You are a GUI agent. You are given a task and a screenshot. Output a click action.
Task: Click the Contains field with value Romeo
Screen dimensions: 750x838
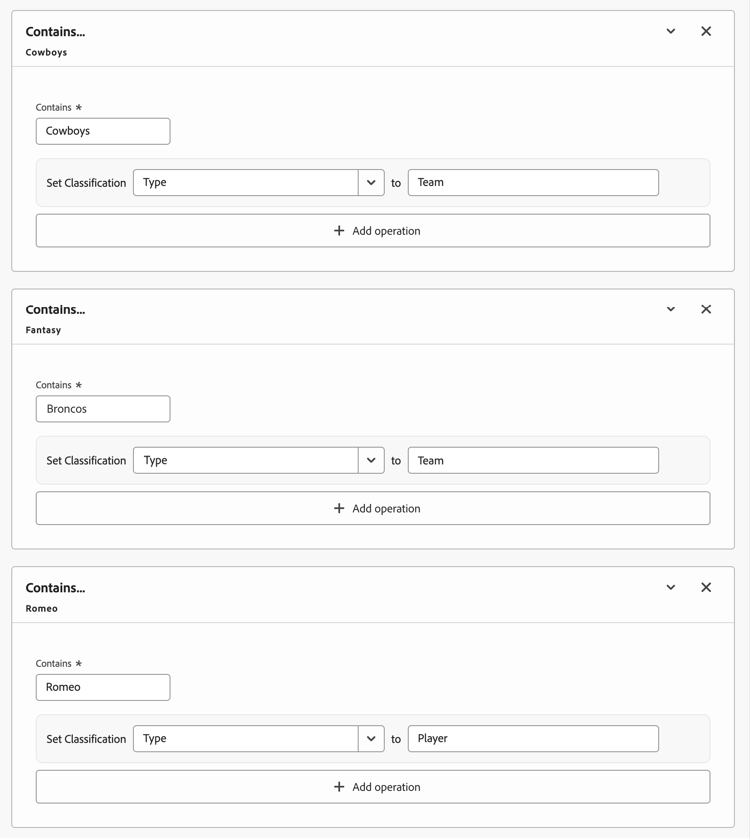[x=103, y=687]
